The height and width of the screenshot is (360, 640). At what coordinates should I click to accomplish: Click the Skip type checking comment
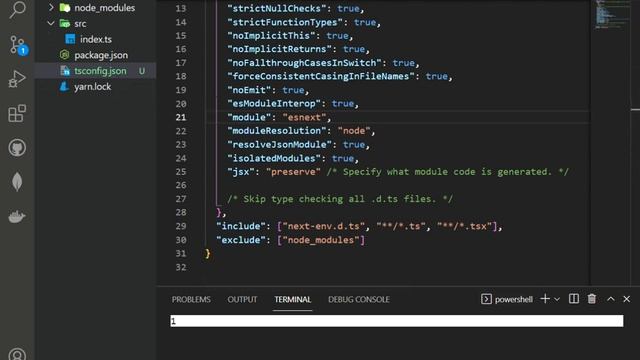(340, 199)
